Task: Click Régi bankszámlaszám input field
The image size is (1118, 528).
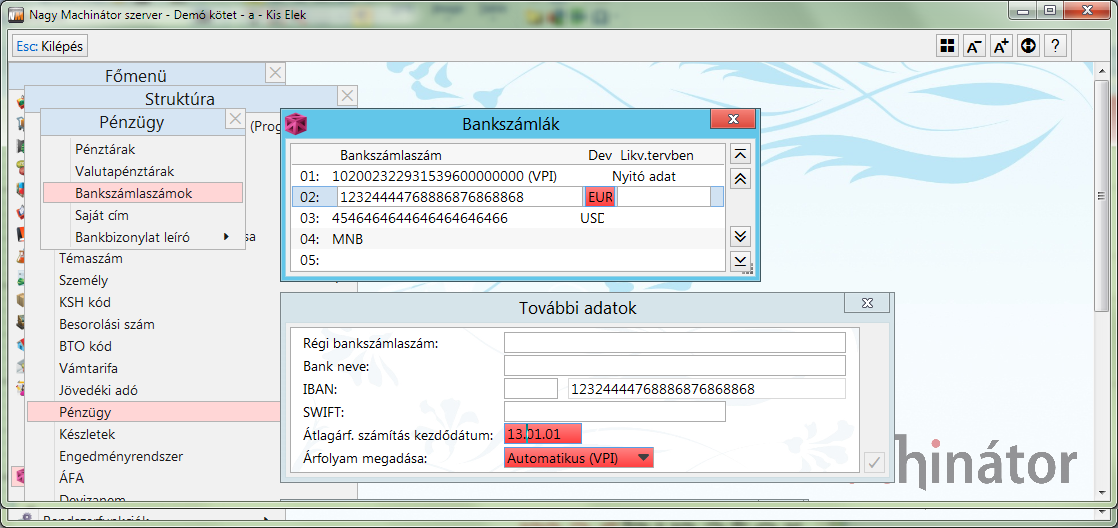Action: [x=675, y=343]
